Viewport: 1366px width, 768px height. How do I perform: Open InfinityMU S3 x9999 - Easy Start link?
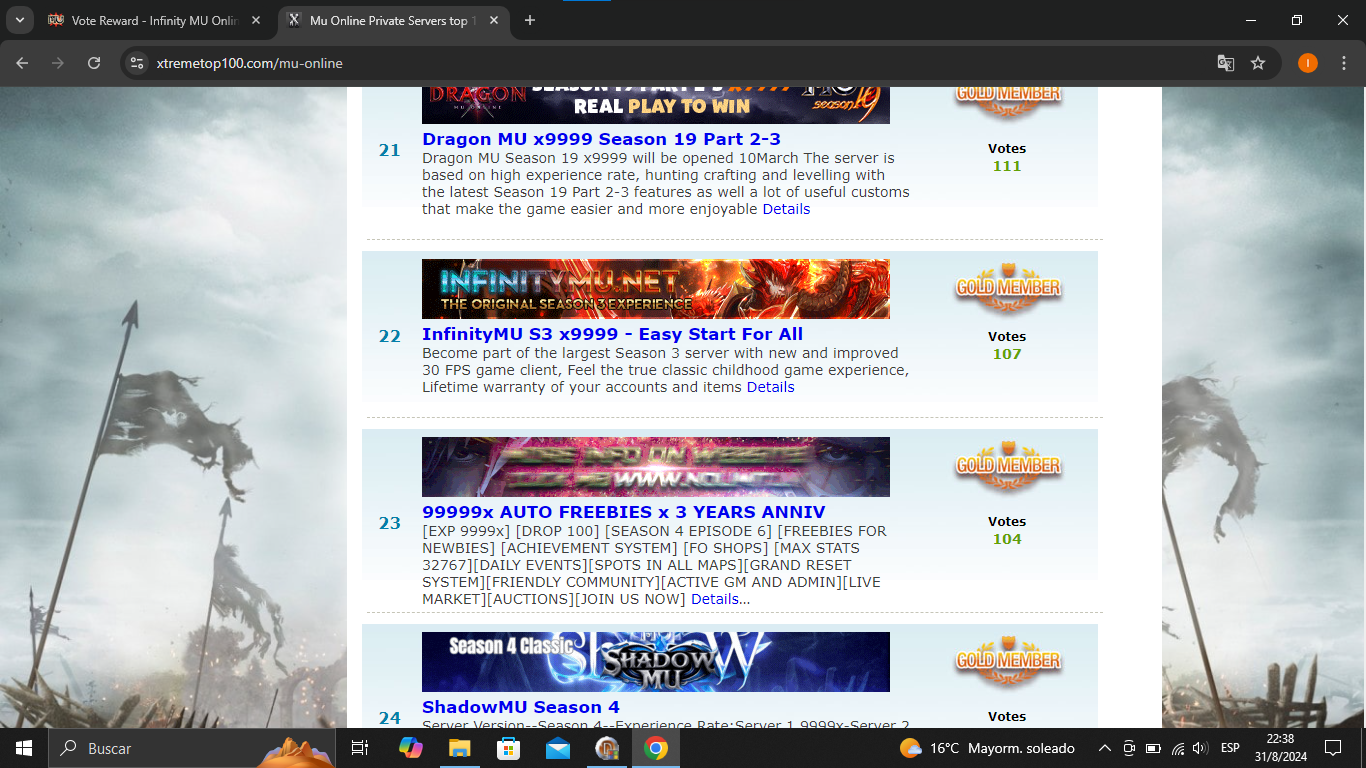point(612,334)
